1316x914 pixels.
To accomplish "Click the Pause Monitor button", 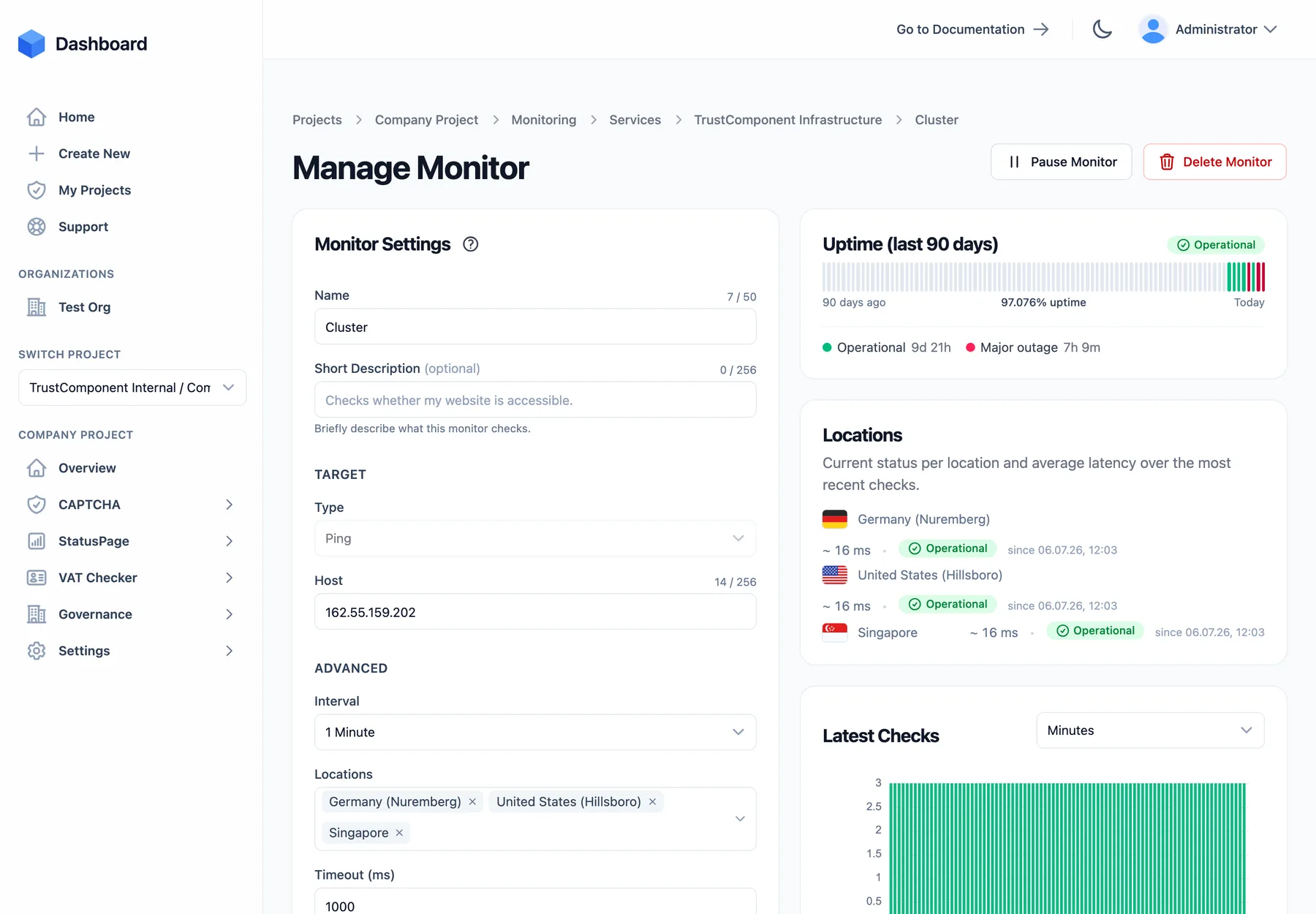I will (1062, 162).
